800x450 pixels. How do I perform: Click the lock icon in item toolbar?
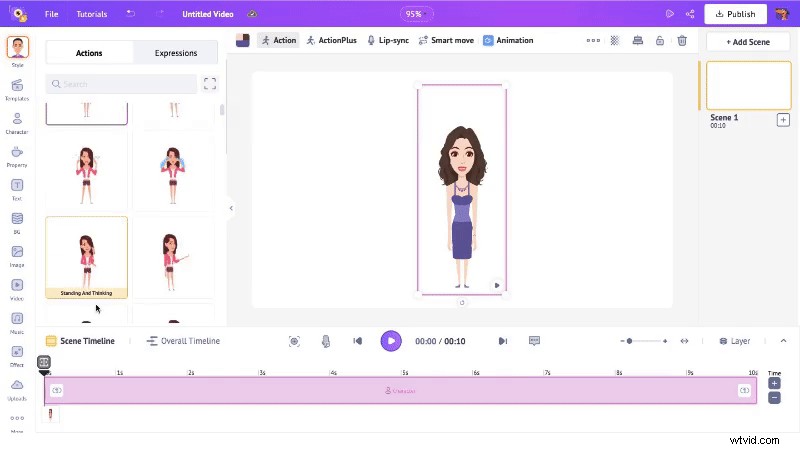660,40
